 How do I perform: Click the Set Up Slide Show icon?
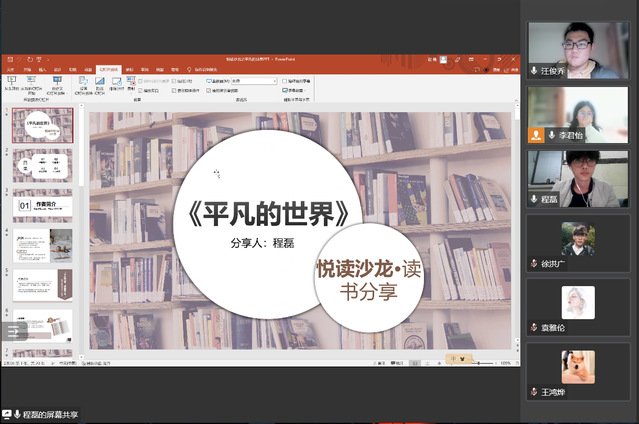click(84, 82)
